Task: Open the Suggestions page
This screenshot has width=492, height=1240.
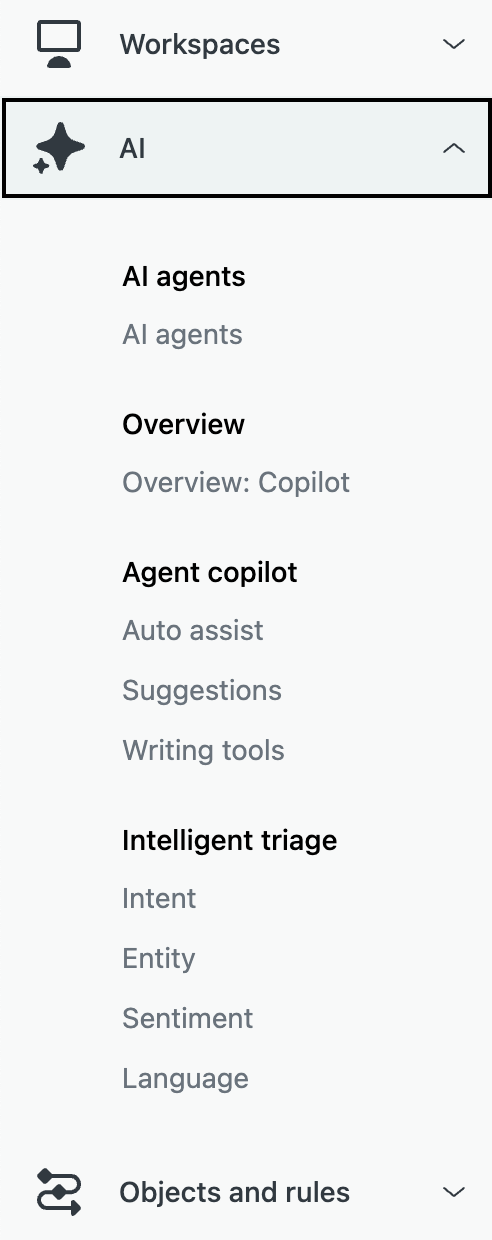Action: (x=202, y=691)
